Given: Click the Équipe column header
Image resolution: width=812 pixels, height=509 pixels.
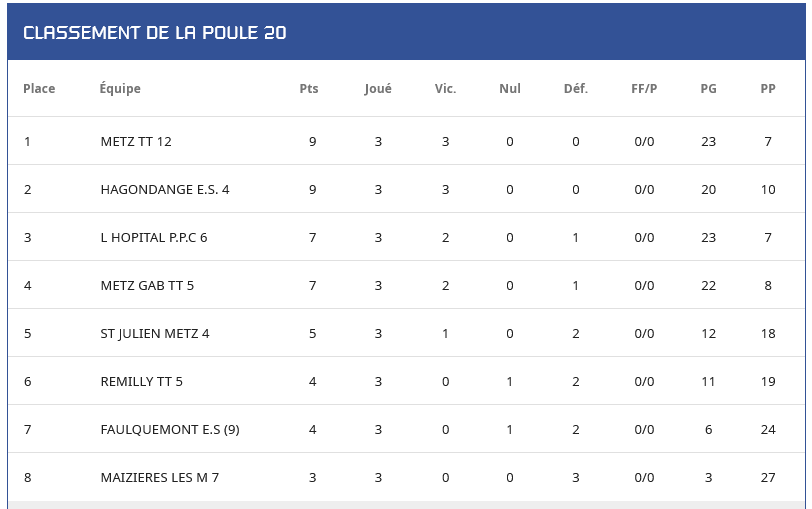Looking at the screenshot, I should [120, 89].
